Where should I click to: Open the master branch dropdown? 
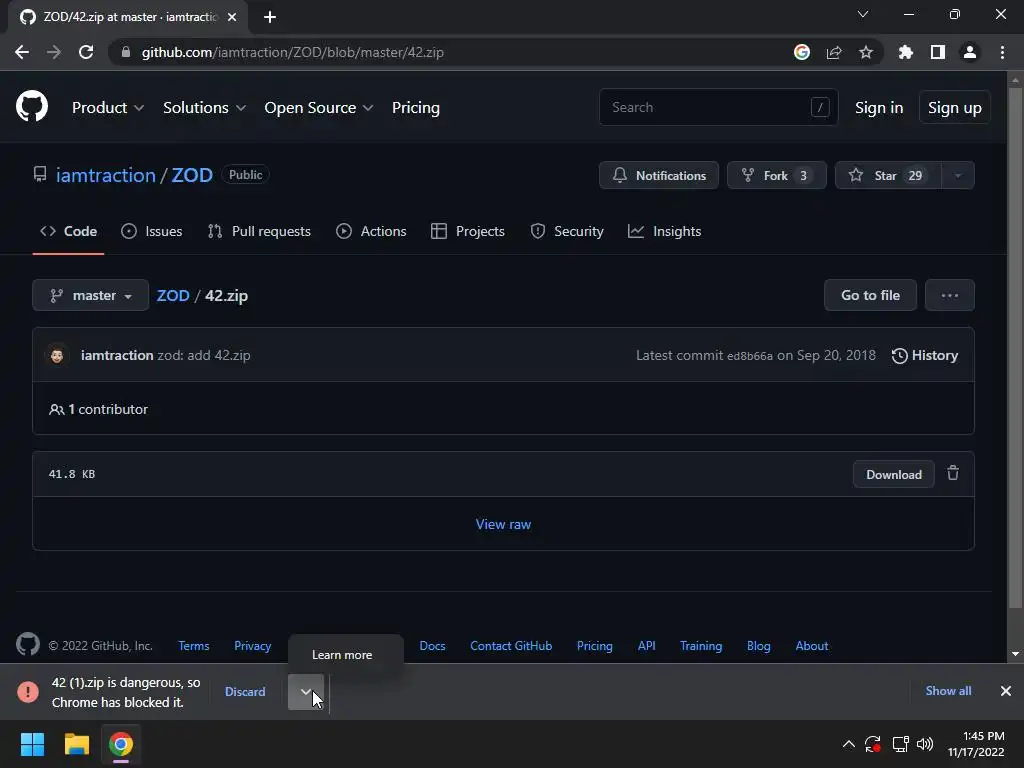point(90,295)
